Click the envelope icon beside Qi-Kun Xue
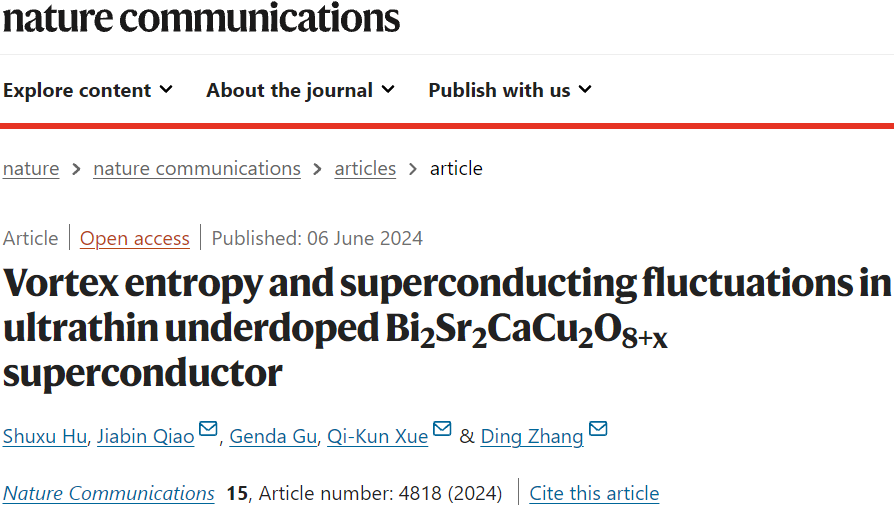 pyautogui.click(x=442, y=428)
